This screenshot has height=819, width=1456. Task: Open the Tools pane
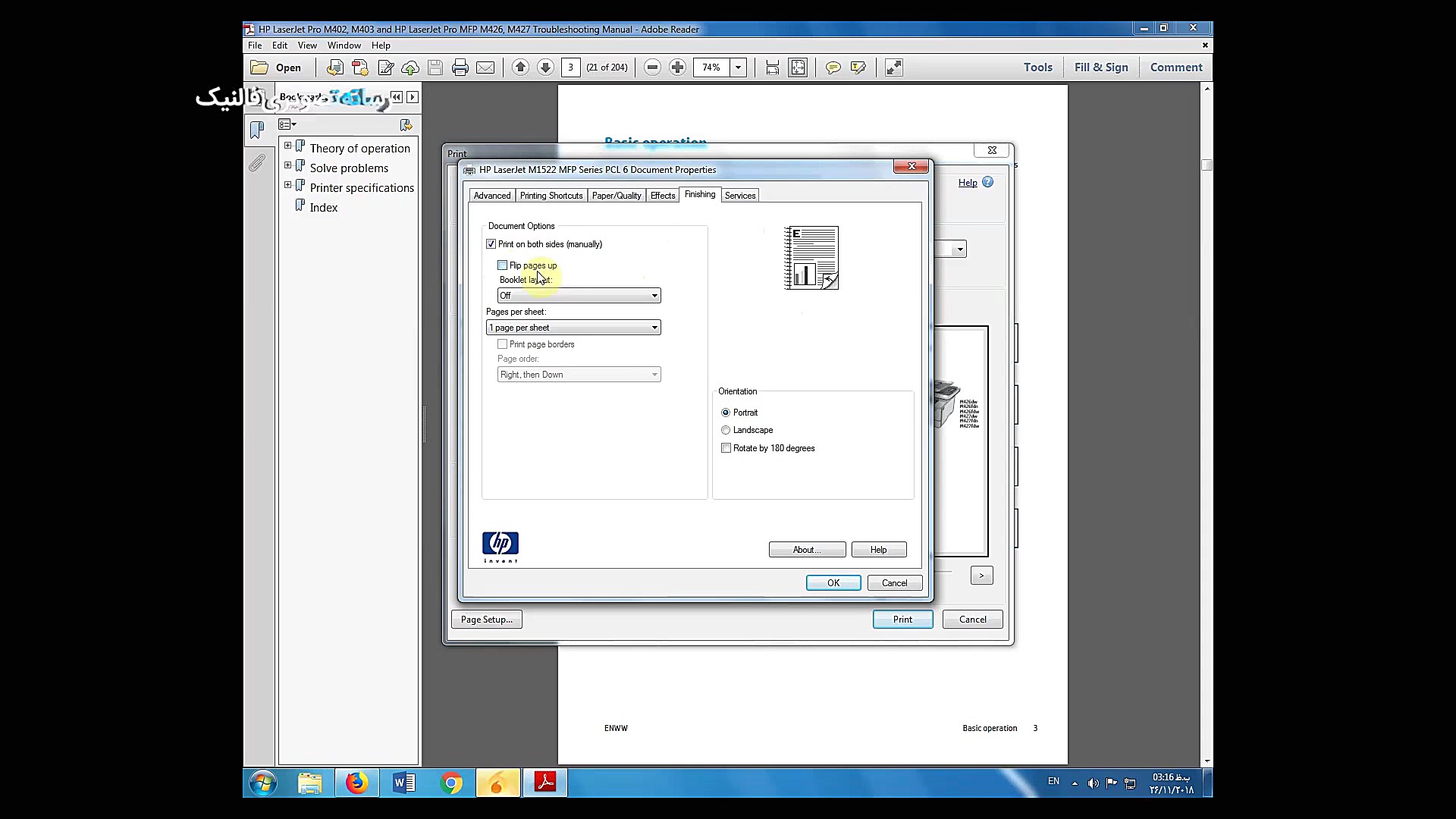pyautogui.click(x=1038, y=67)
